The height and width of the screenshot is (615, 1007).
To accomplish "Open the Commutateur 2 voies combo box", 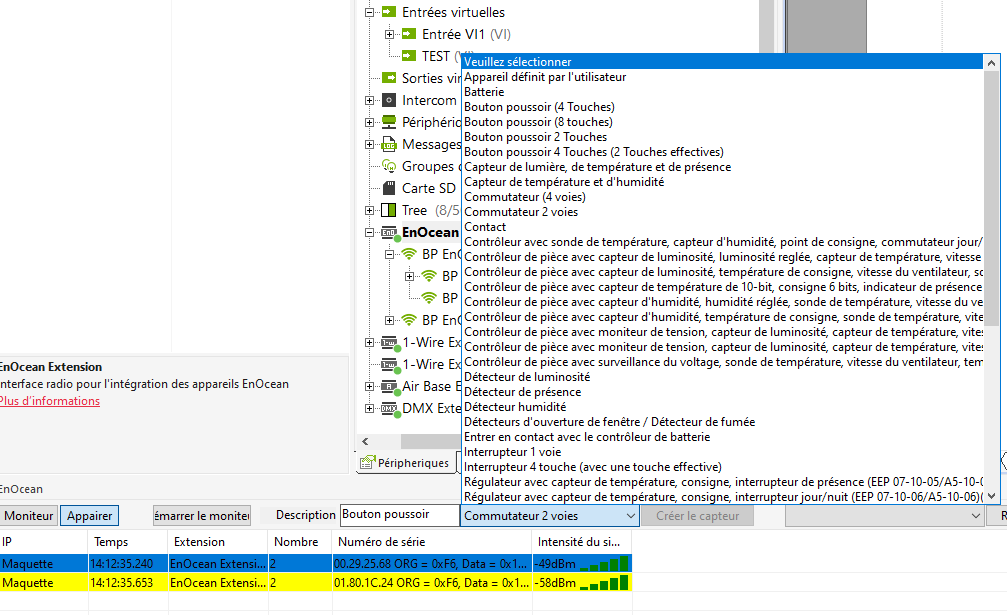I will coord(549,516).
